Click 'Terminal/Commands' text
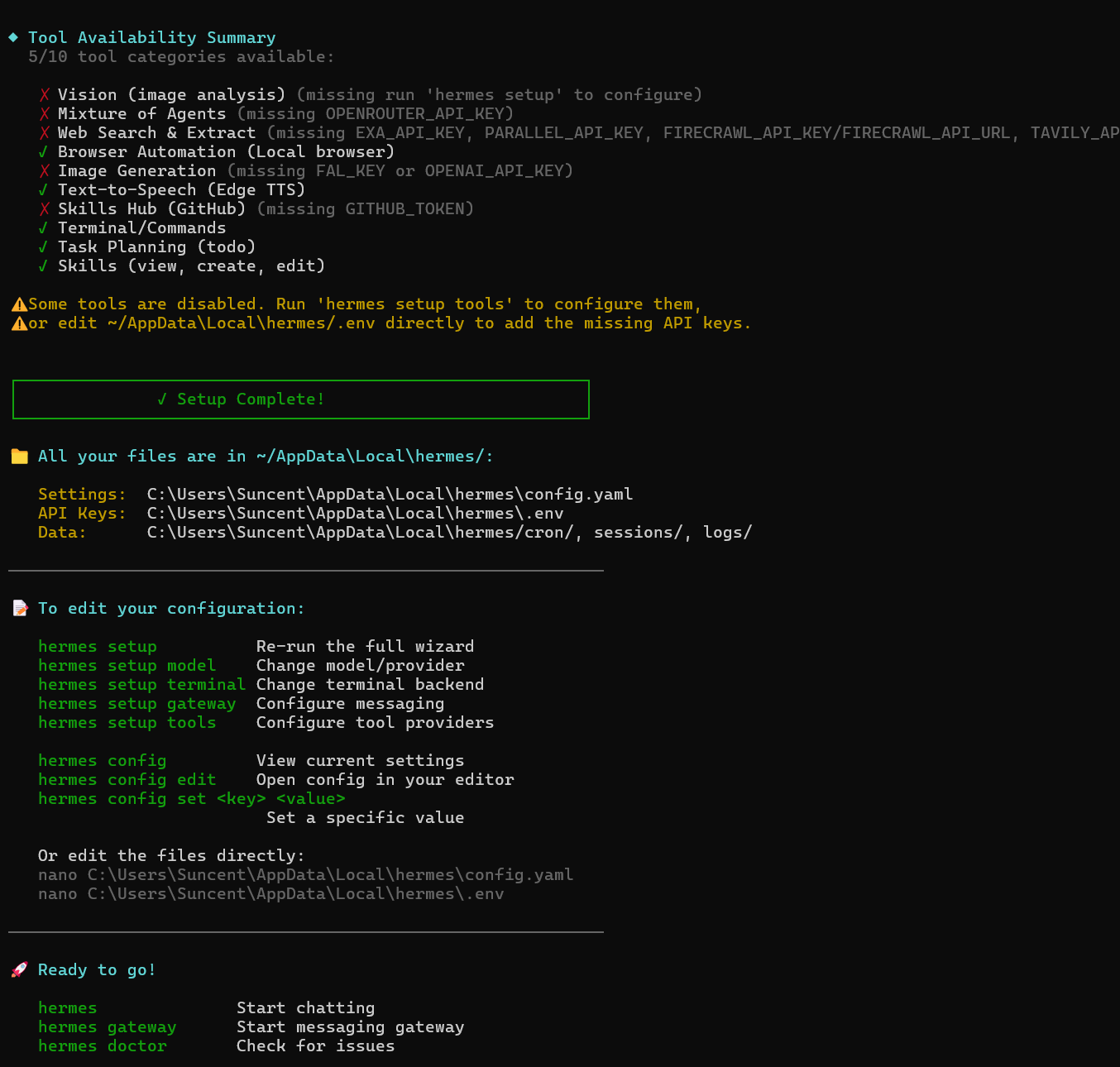Image resolution: width=1120 pixels, height=1067 pixels. coord(141,228)
